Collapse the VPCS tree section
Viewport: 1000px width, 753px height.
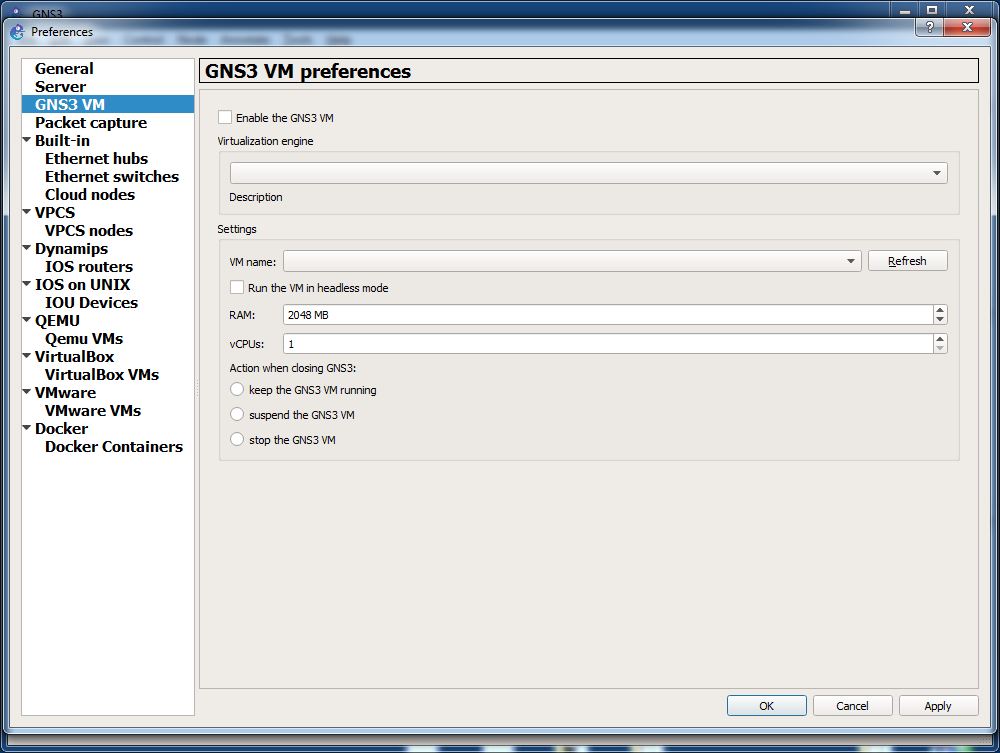(x=27, y=211)
